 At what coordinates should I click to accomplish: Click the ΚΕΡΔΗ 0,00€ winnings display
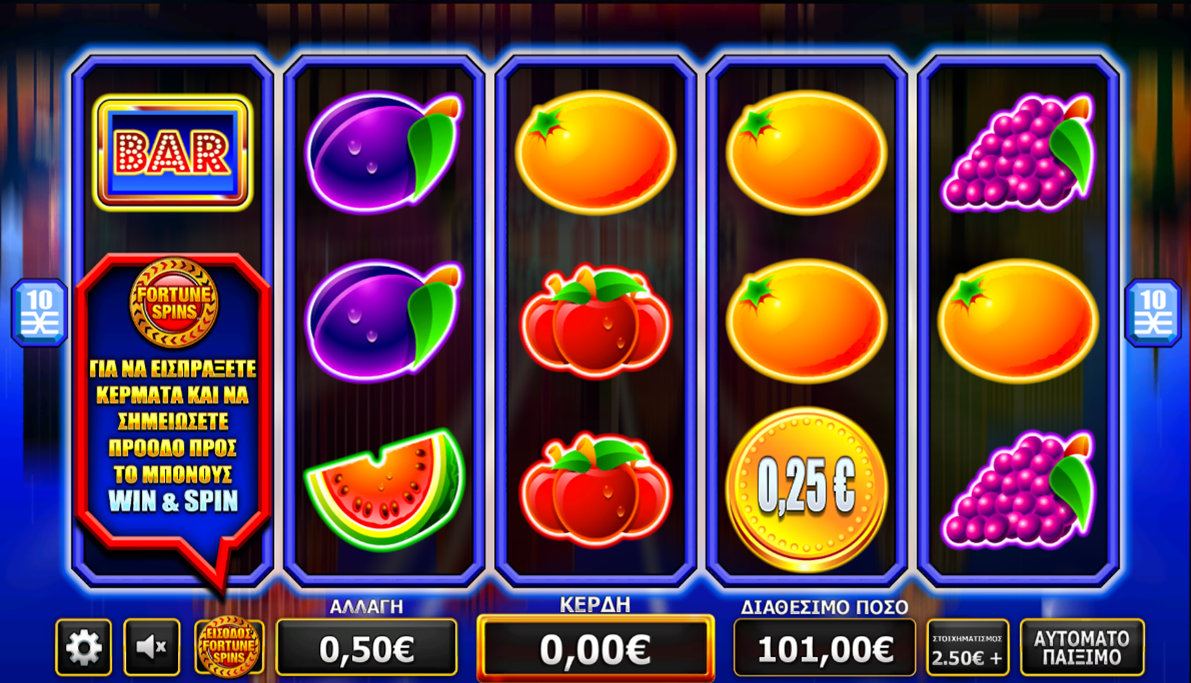596,648
